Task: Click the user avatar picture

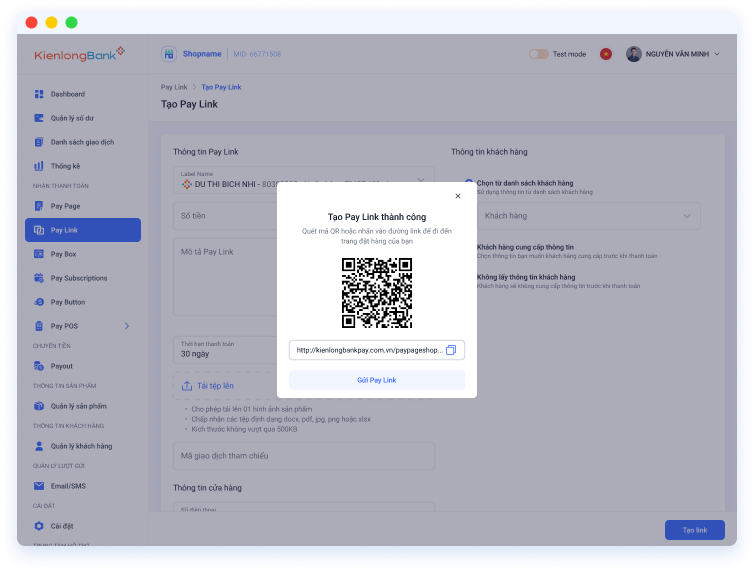Action: click(x=634, y=54)
